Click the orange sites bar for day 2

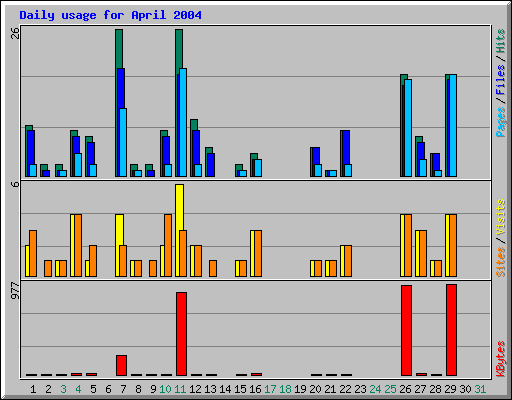coord(48,268)
